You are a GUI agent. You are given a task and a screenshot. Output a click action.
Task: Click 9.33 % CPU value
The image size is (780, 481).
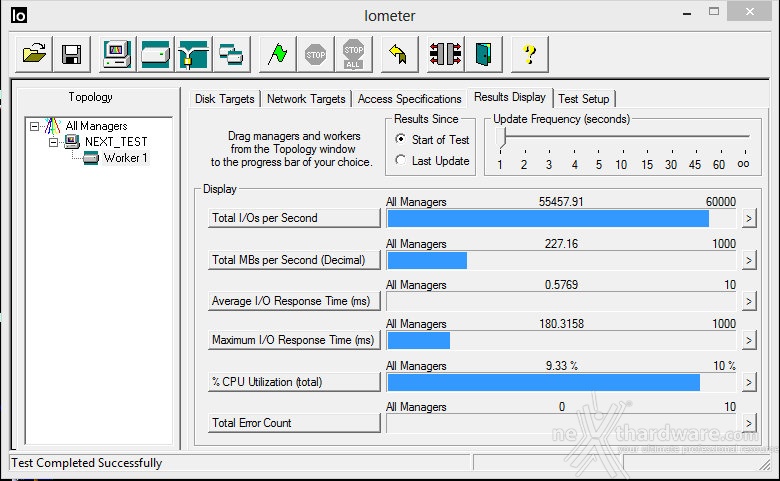point(562,366)
